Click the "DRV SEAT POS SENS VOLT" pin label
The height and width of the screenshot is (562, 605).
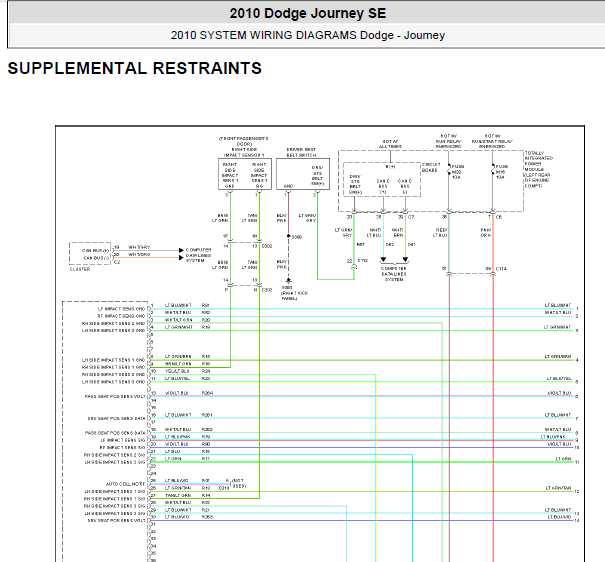117,520
